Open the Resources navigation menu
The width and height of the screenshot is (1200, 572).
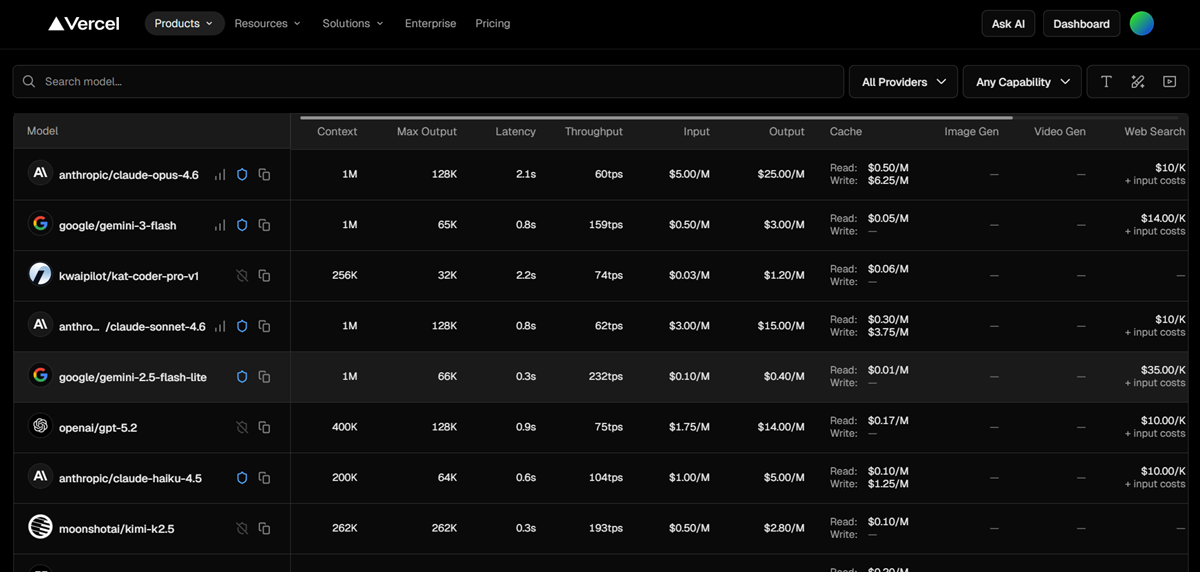coord(267,24)
